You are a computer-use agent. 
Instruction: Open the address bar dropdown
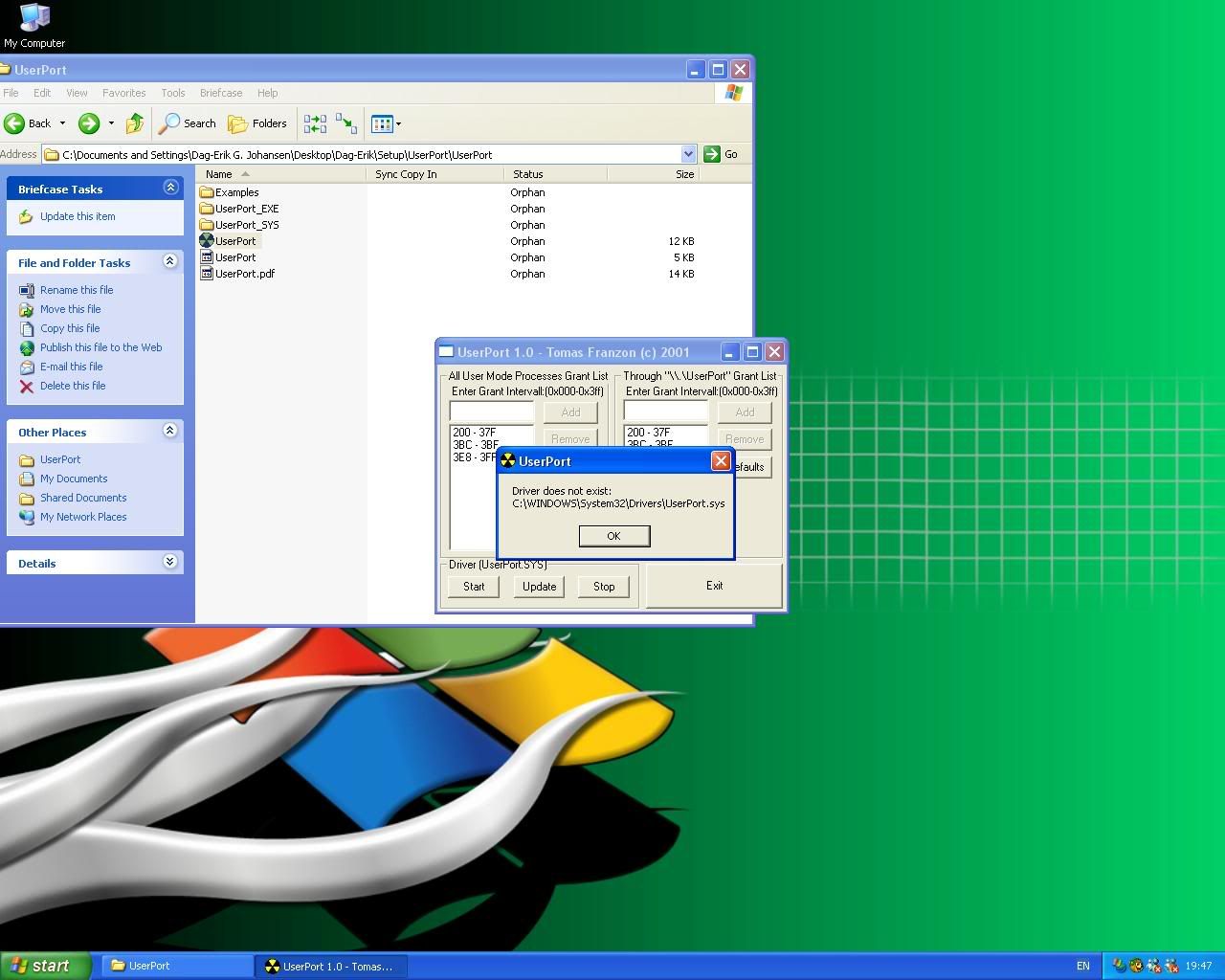tap(688, 154)
